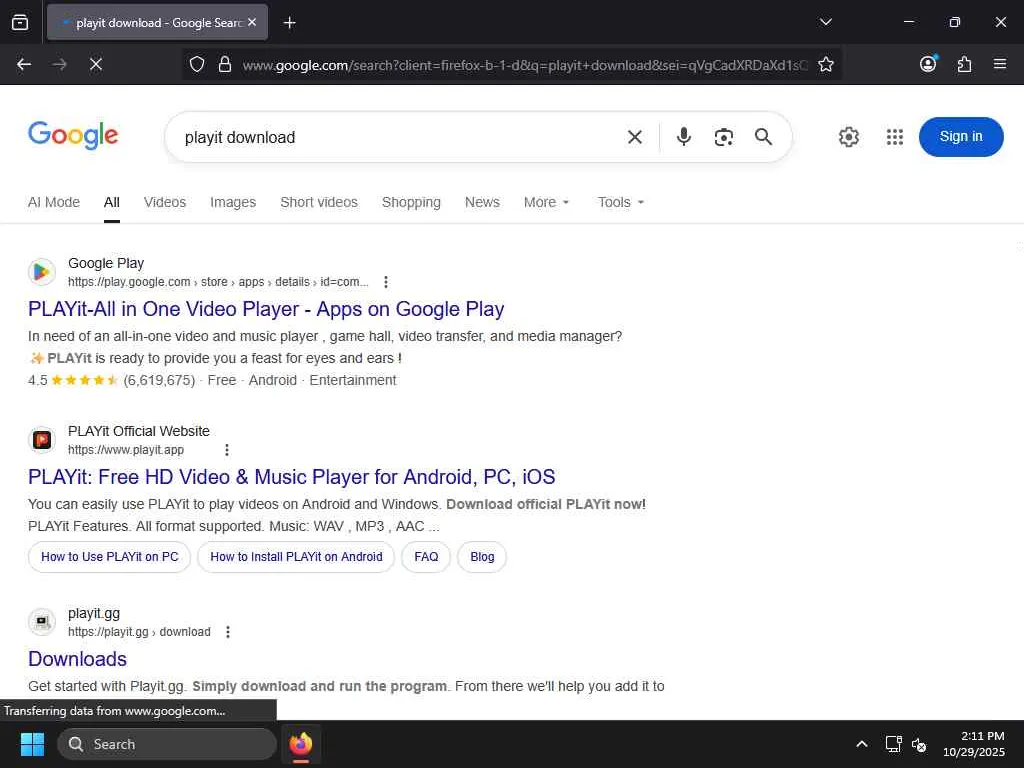The width and height of the screenshot is (1024, 768).
Task: Bookmark this page with the star
Action: (x=825, y=64)
